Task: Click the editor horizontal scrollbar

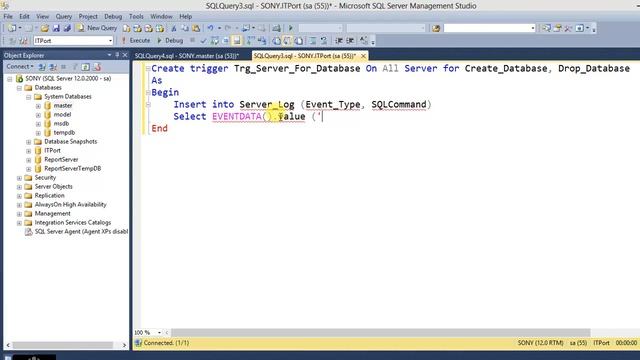Action: [380, 333]
